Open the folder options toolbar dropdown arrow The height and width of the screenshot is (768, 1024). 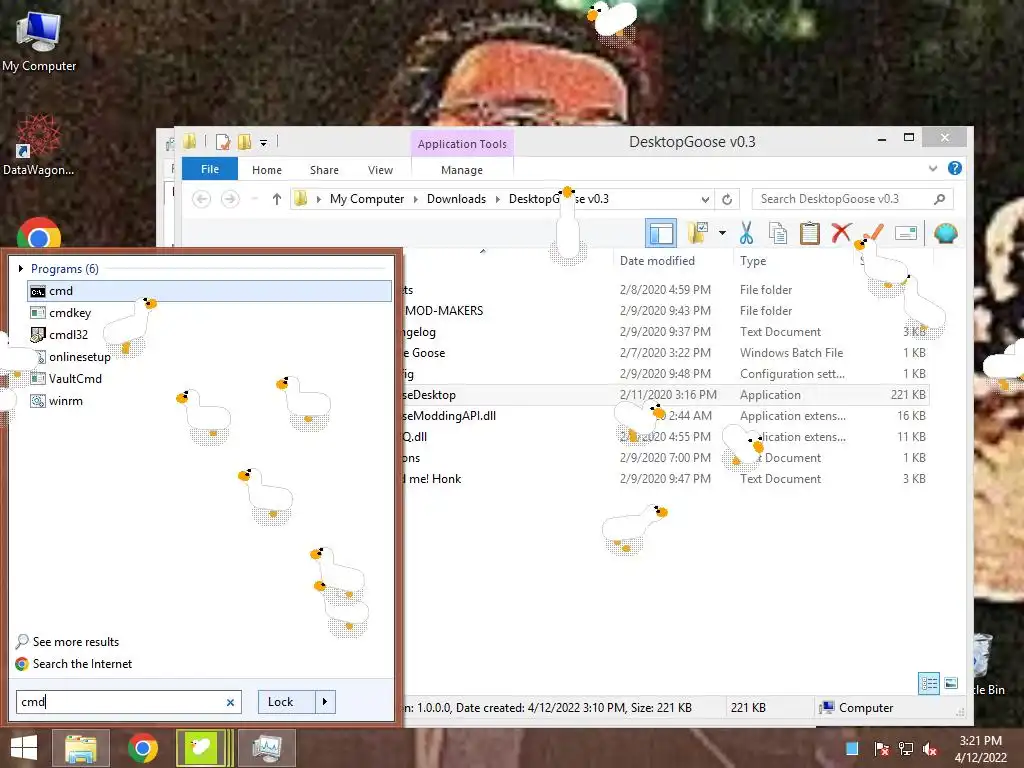[722, 232]
